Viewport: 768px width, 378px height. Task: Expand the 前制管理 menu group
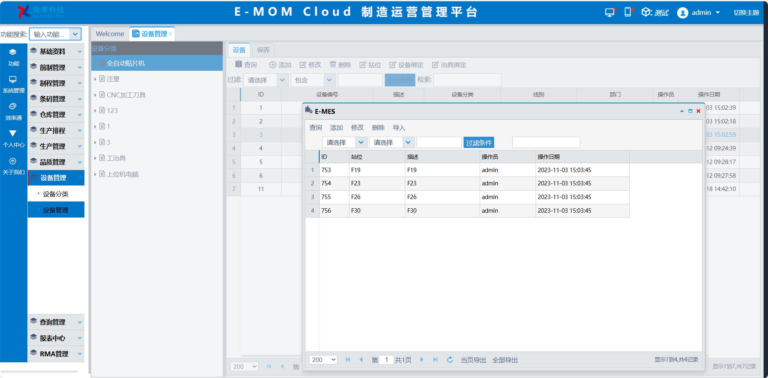point(56,68)
